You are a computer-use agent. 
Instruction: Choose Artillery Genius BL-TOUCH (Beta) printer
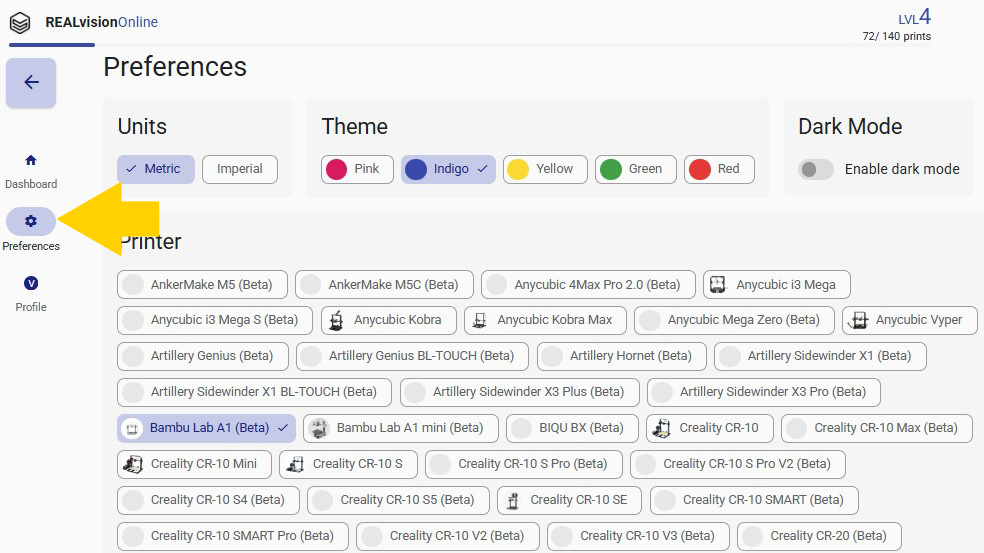[412, 356]
